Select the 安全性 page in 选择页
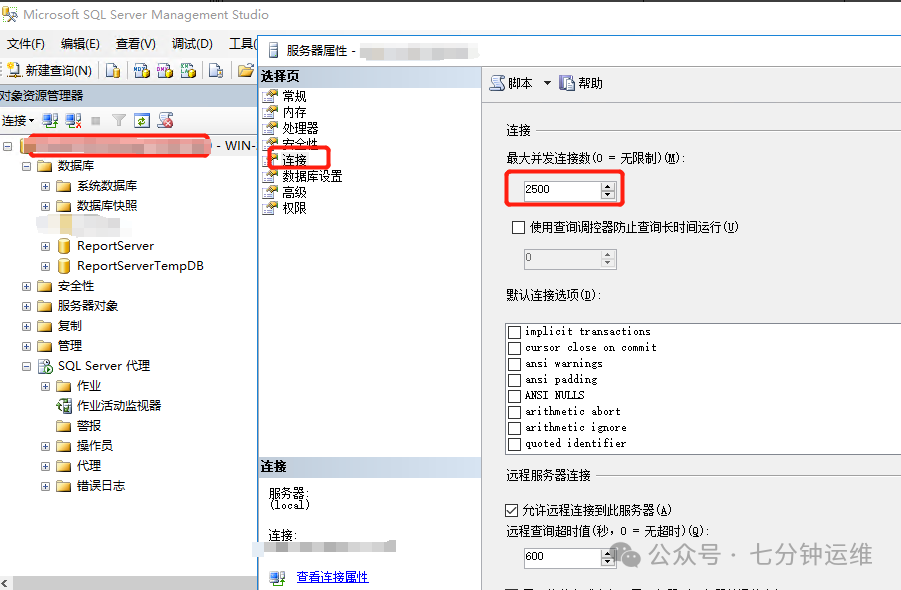This screenshot has width=901, height=590. pyautogui.click(x=300, y=143)
